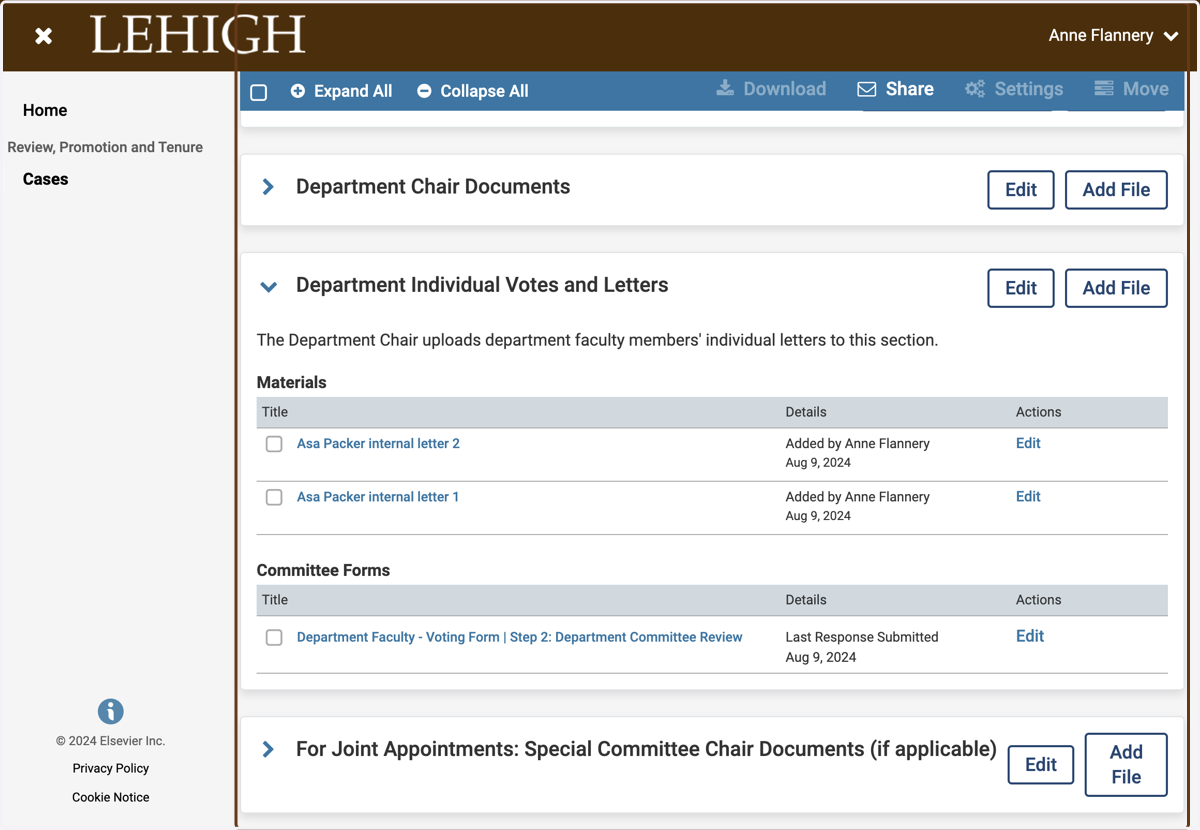Click the Download tray icon
Screen dimensions: 1200x830
point(725,89)
